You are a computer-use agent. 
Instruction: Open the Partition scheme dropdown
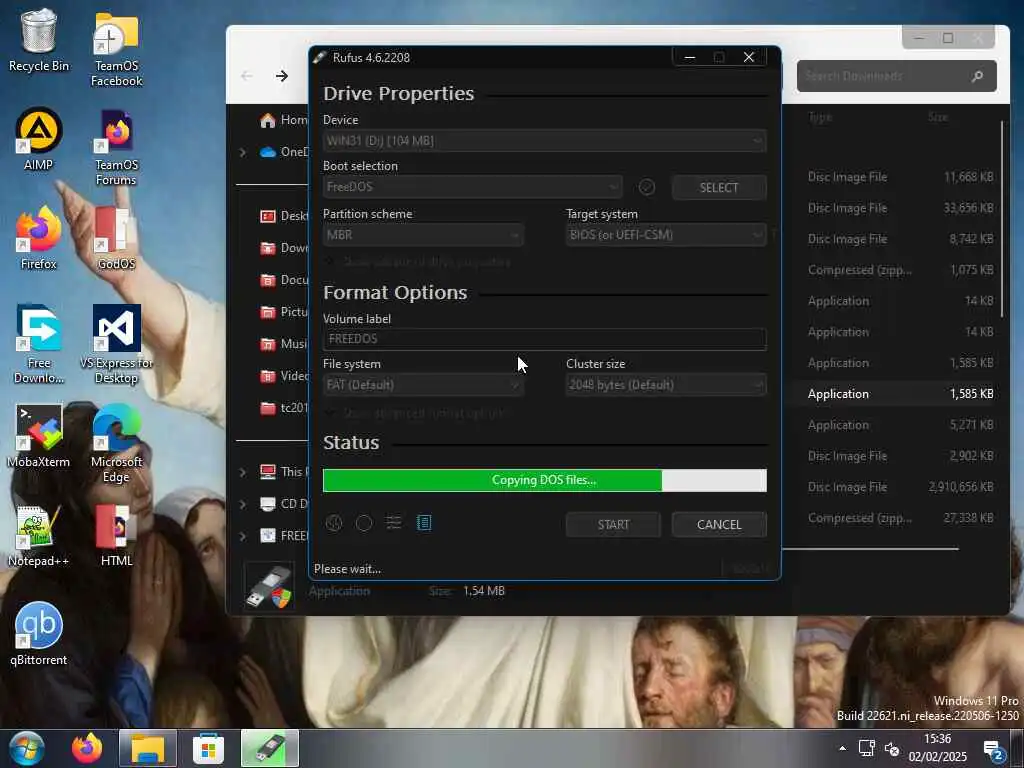tap(423, 234)
